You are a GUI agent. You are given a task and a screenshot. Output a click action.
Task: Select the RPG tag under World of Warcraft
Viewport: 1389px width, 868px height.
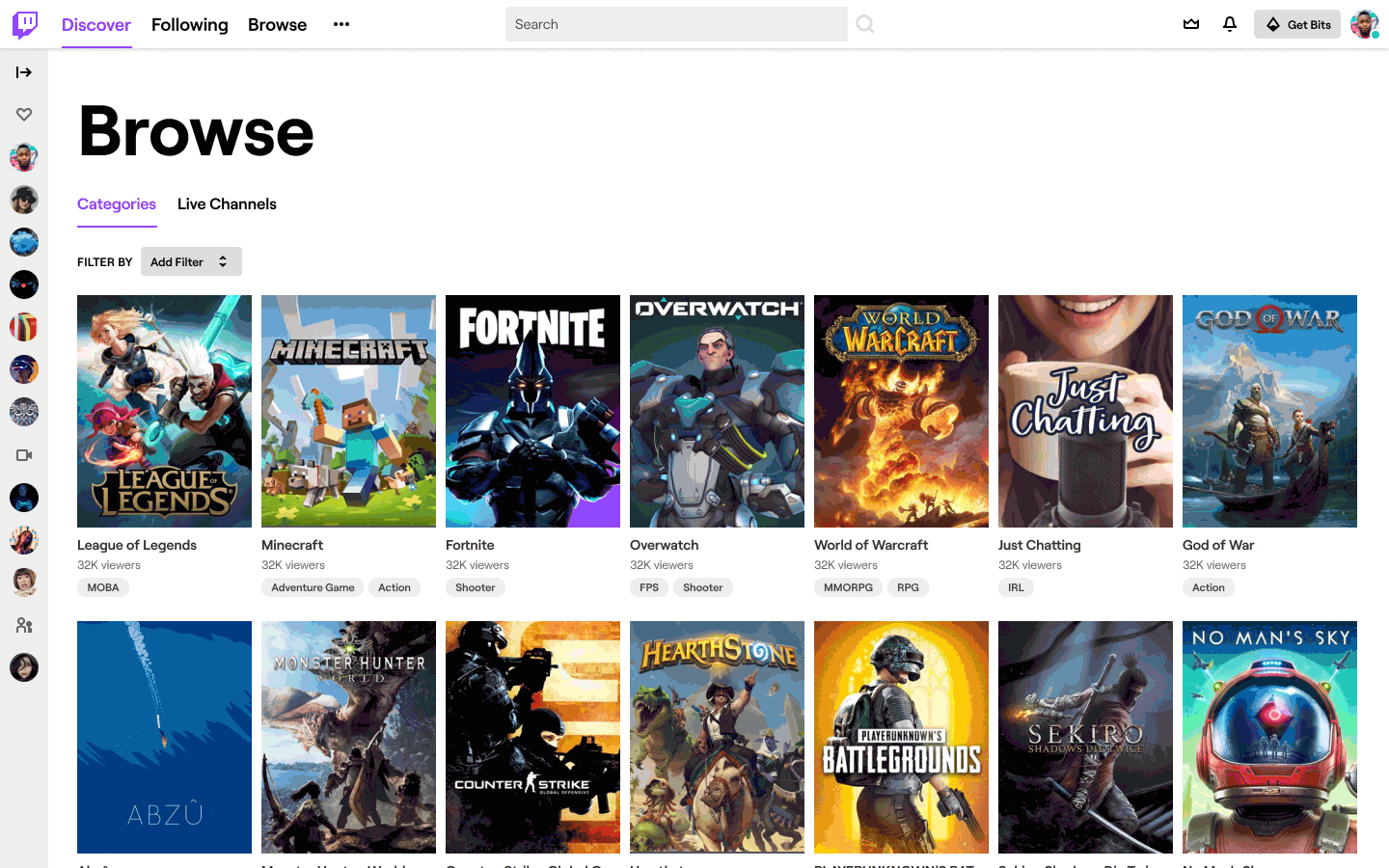[x=909, y=587]
